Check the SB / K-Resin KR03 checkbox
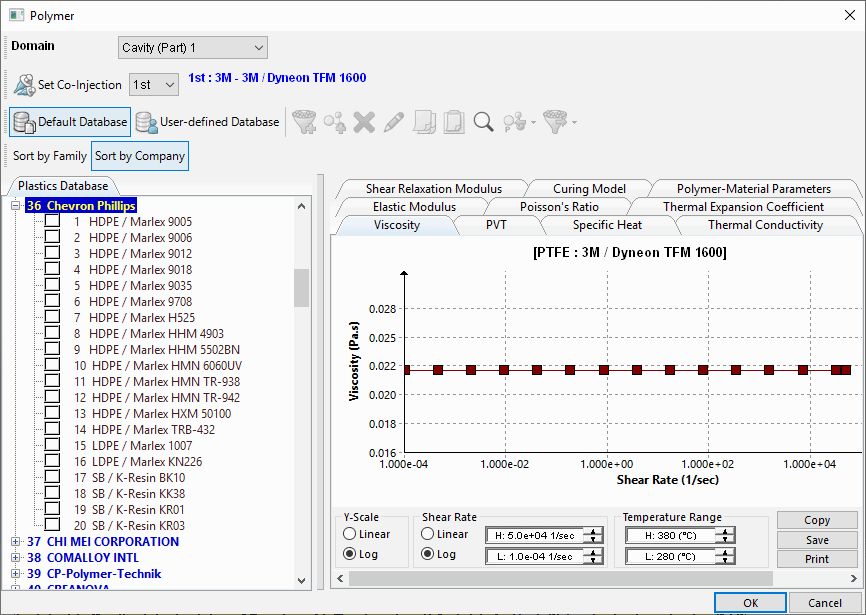The image size is (866, 615). tap(52, 525)
